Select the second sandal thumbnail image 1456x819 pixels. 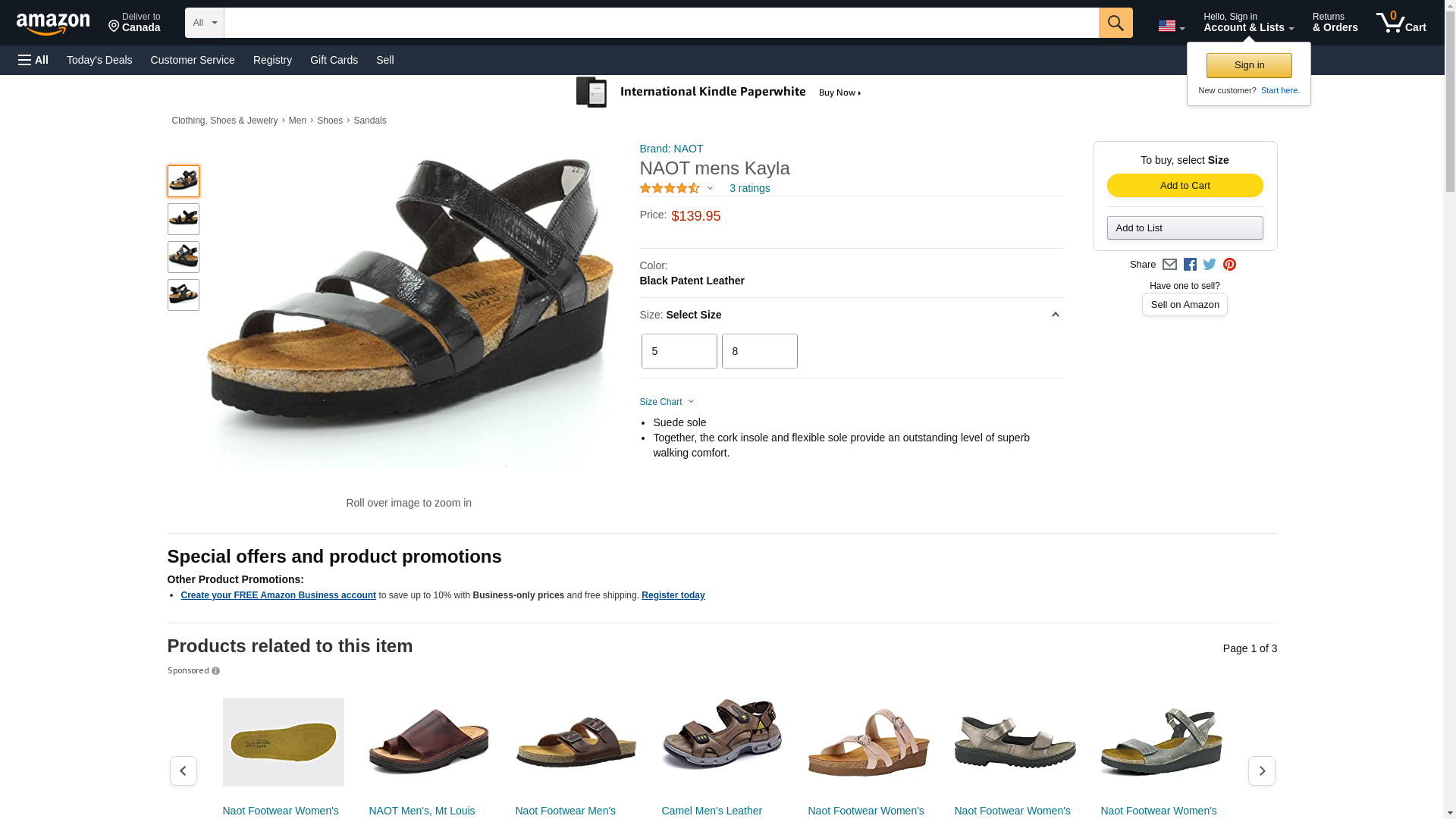[184, 219]
